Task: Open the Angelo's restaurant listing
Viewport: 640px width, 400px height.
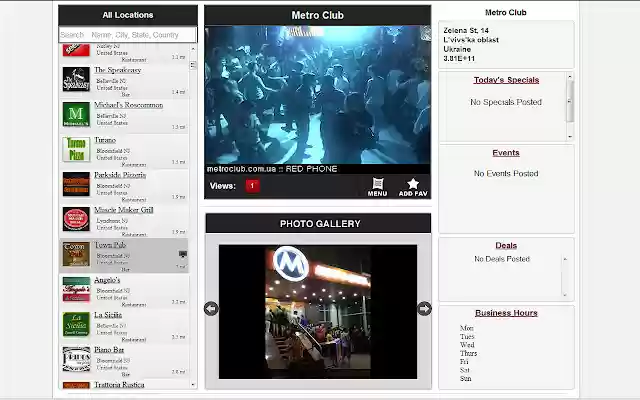Action: click(107, 281)
